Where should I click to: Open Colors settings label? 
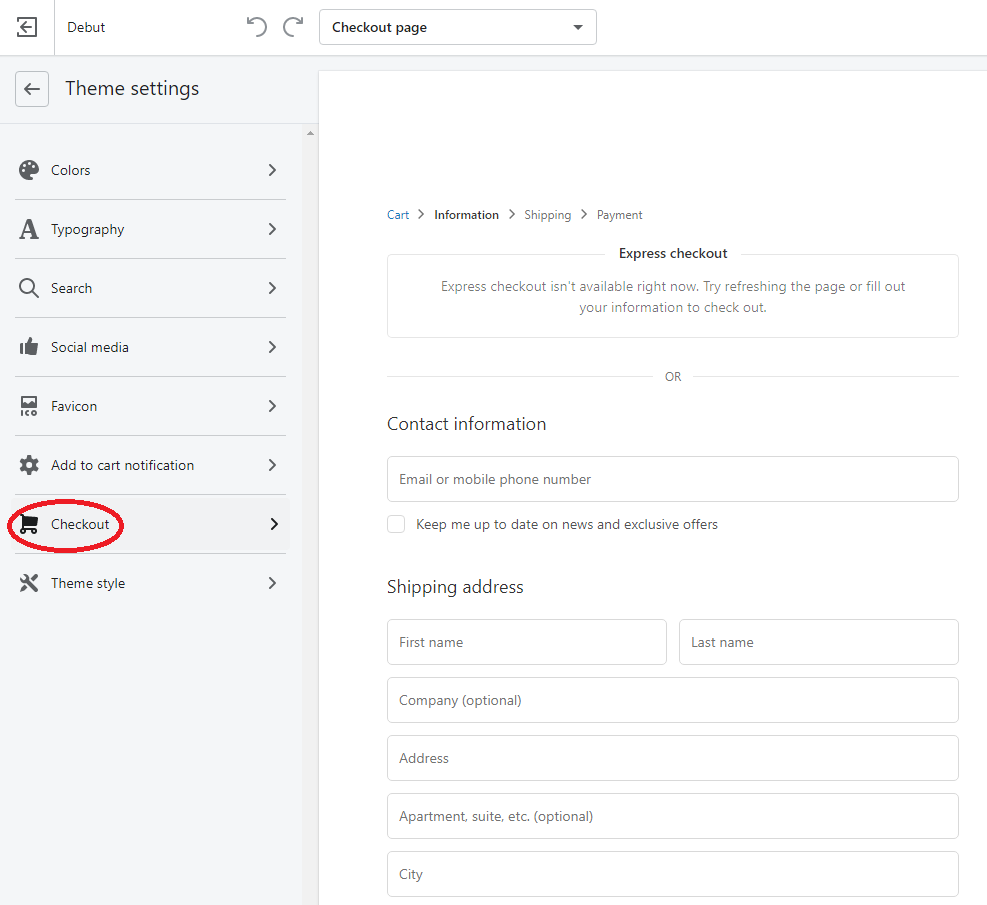point(70,170)
